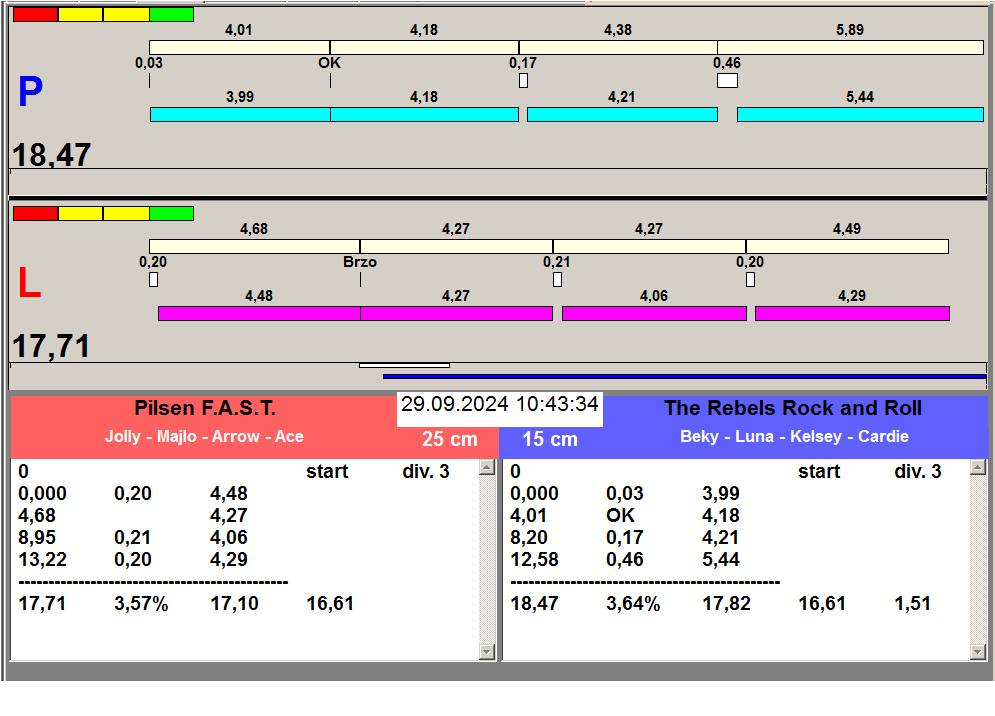
Task: Click the 15 cm jump height label
Action: (x=550, y=439)
